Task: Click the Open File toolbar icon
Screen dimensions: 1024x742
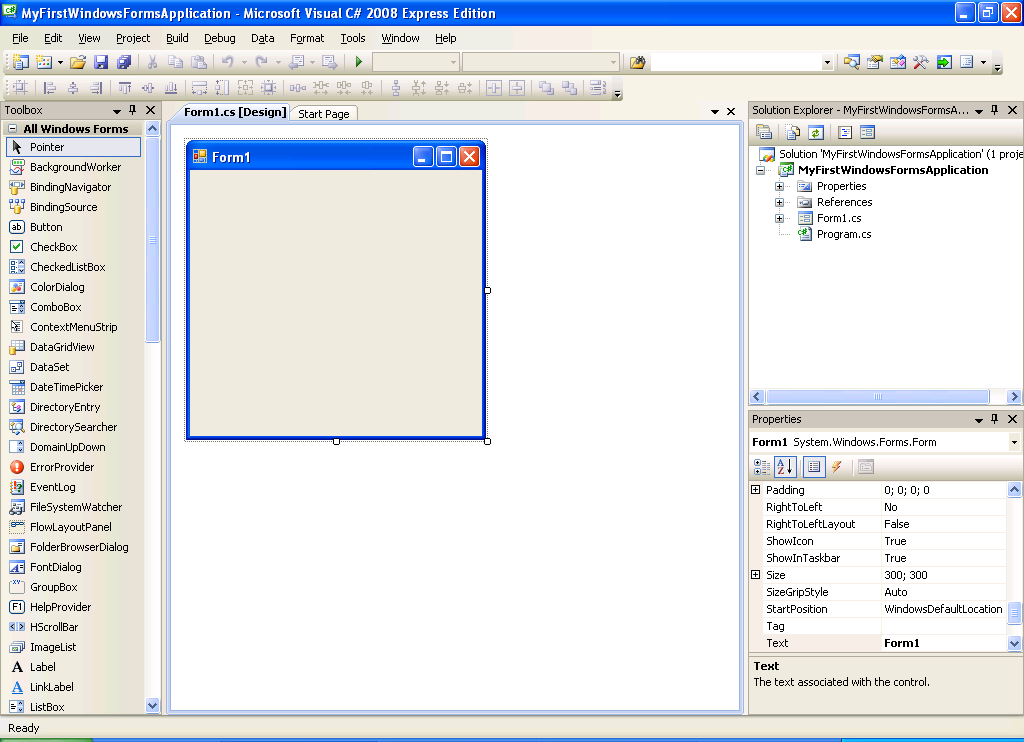Action: click(x=78, y=62)
